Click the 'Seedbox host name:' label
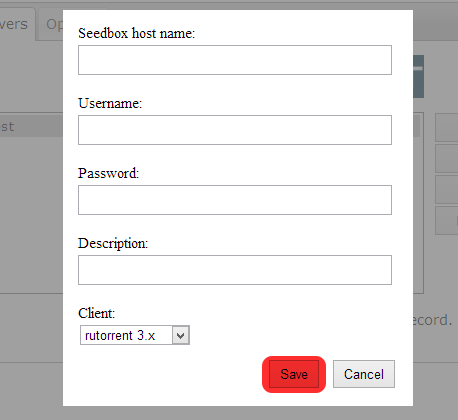Viewport: 458px width, 420px height. [x=136, y=33]
